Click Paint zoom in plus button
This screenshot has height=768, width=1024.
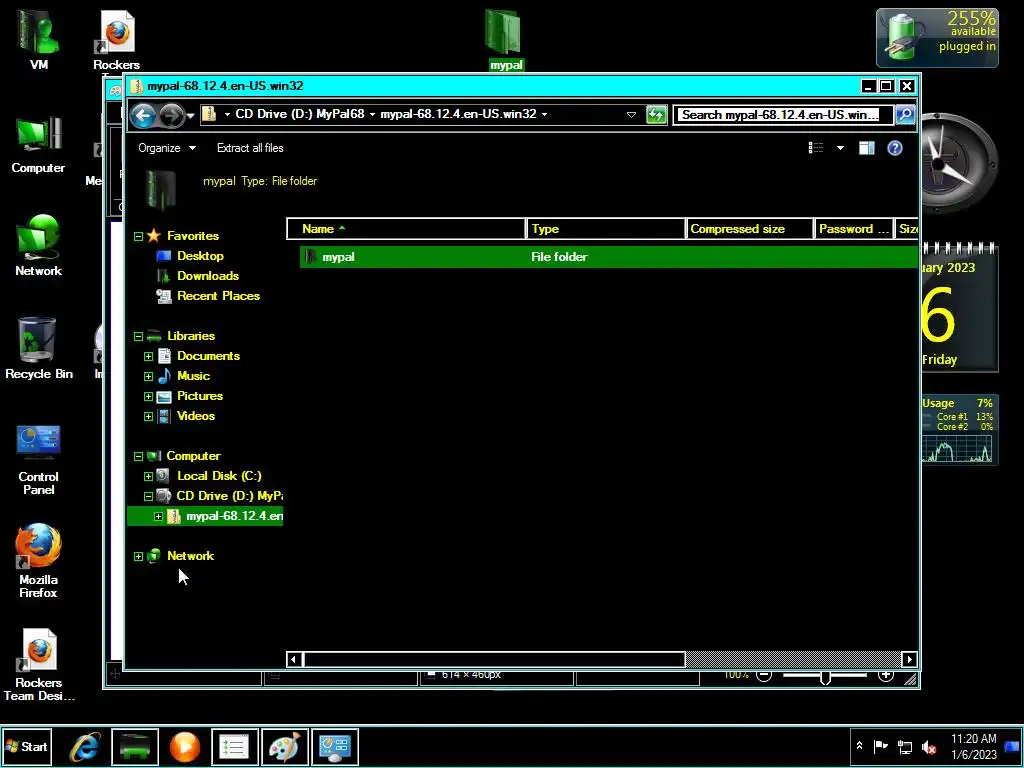coord(886,675)
